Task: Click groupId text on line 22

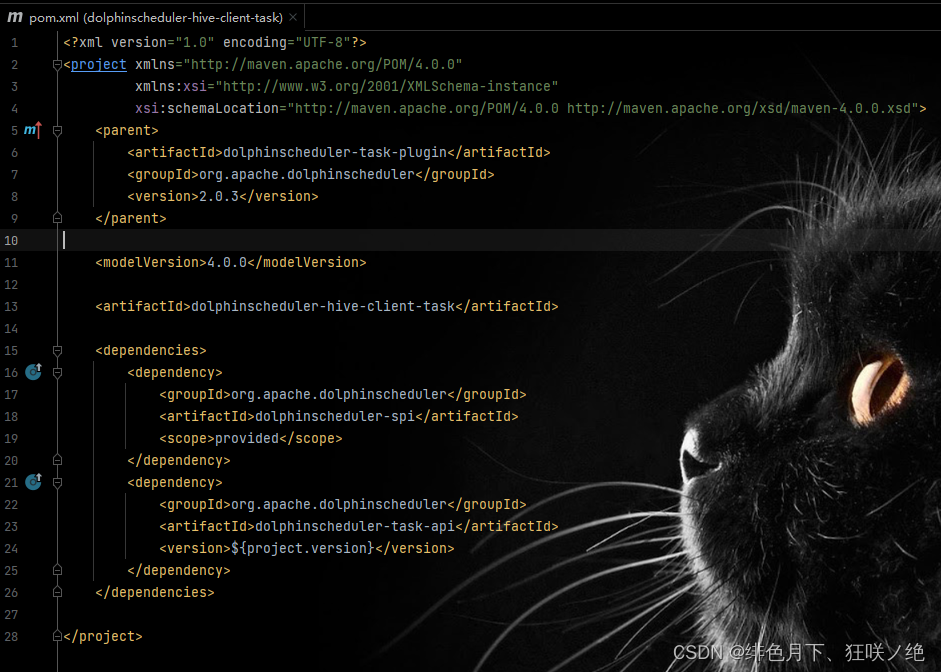Action: tap(338, 505)
